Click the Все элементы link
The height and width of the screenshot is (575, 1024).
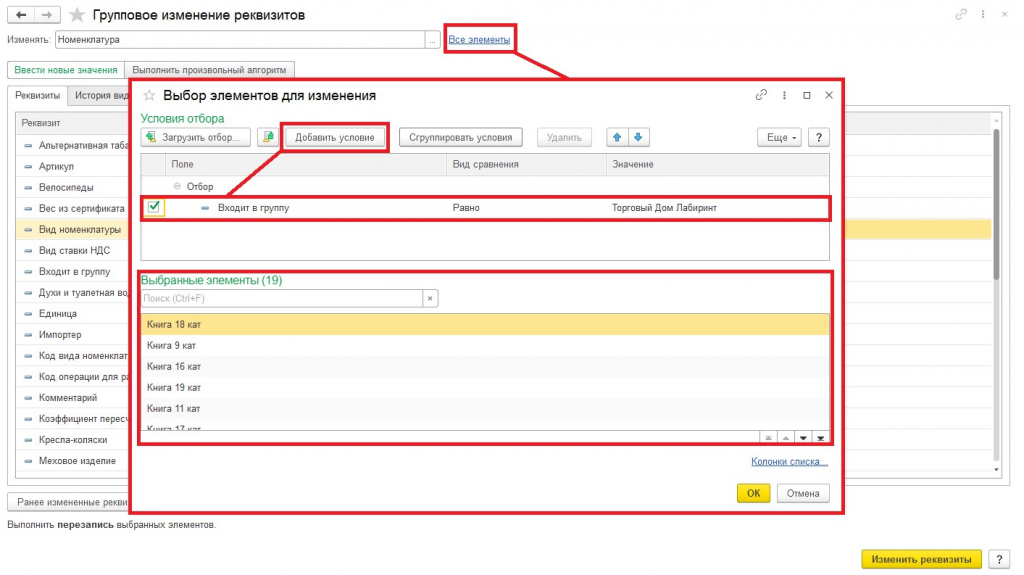click(479, 39)
